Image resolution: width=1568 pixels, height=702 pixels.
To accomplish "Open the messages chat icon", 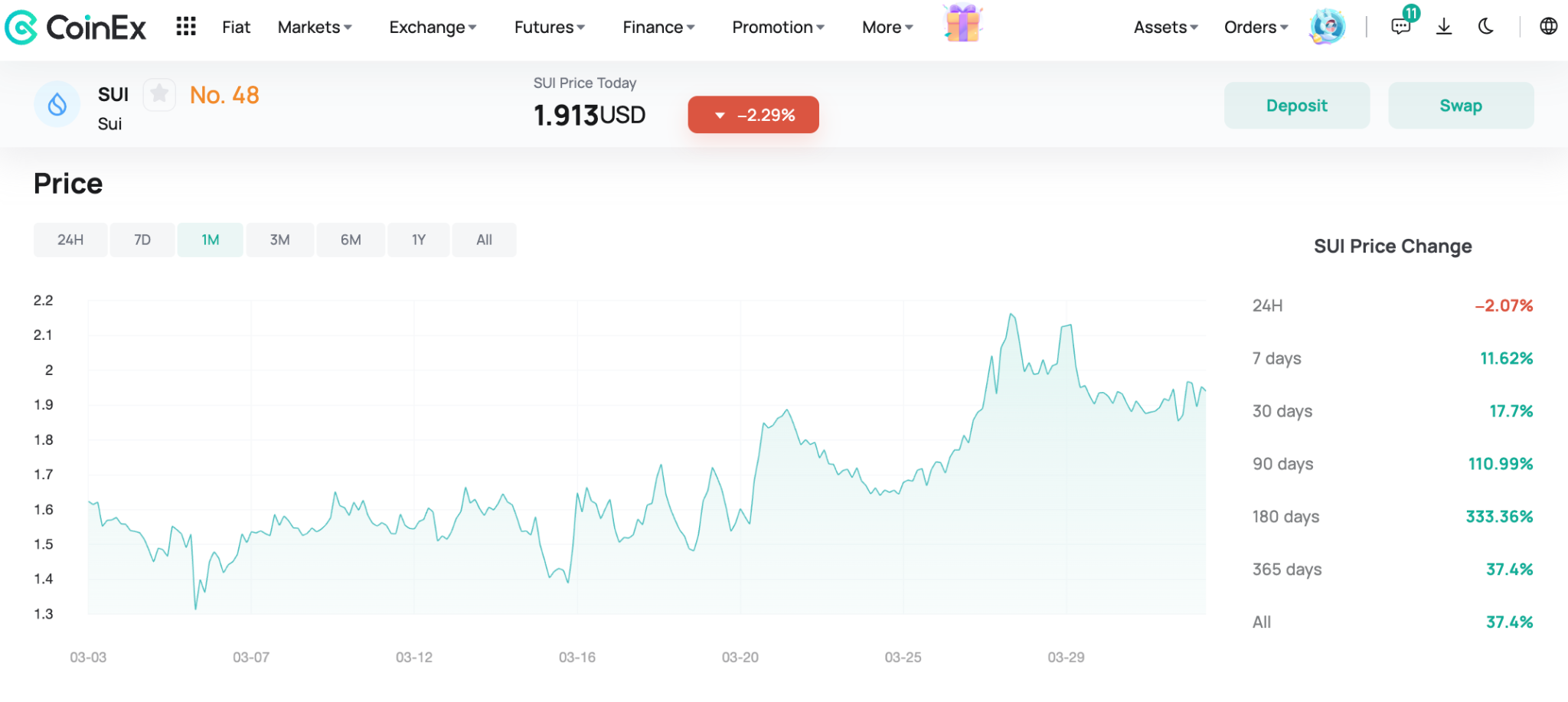I will tap(1400, 27).
